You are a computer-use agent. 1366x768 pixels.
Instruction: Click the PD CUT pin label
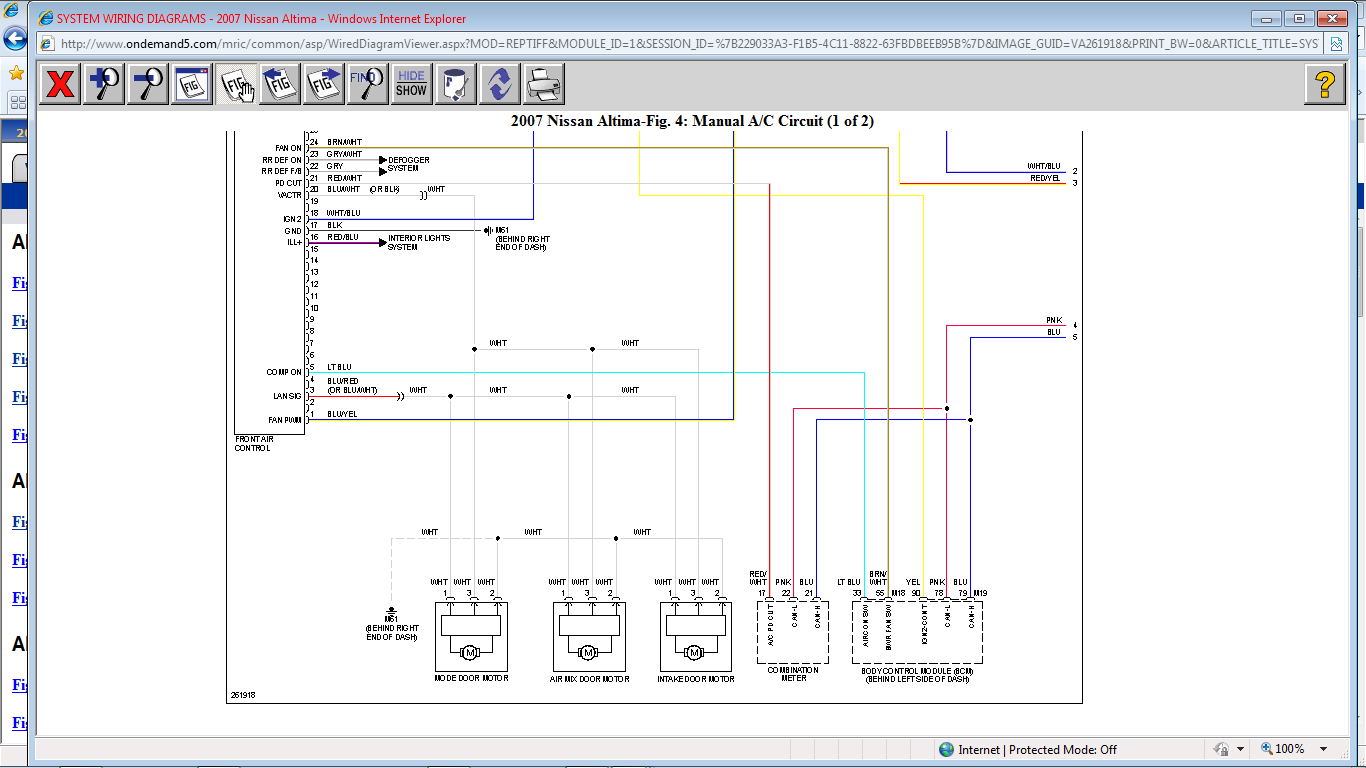288,183
